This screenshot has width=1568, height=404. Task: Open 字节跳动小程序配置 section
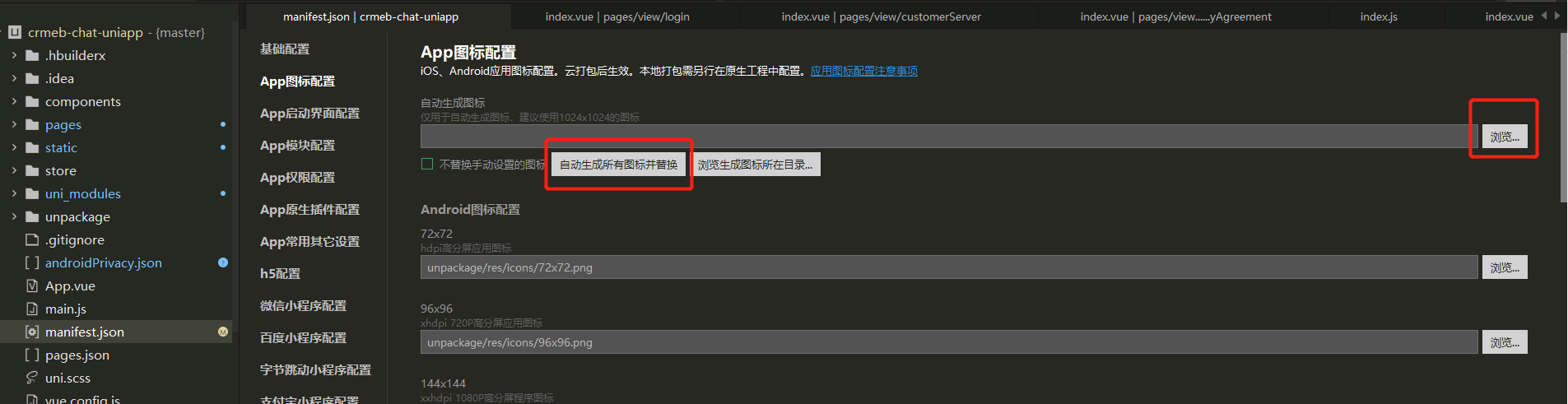pyautogui.click(x=315, y=370)
